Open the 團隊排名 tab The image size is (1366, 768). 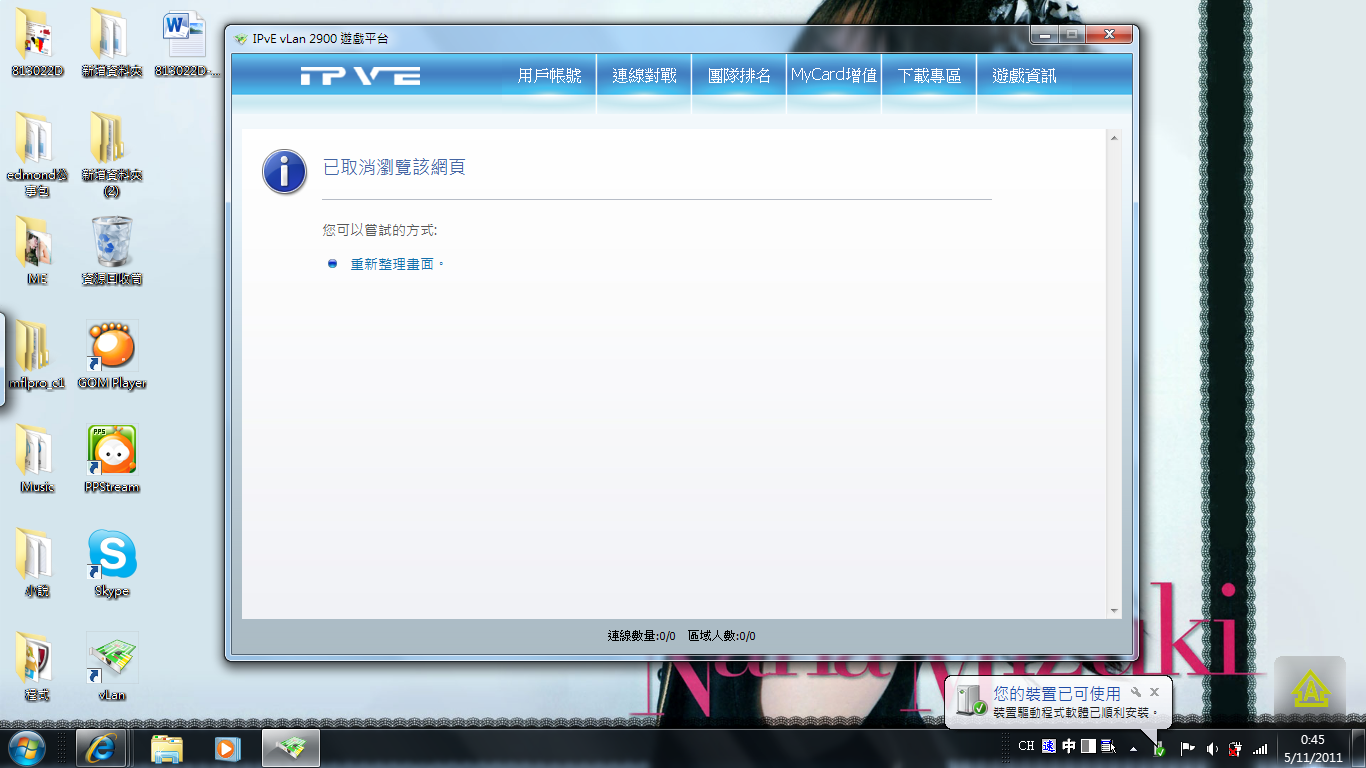[x=739, y=76]
